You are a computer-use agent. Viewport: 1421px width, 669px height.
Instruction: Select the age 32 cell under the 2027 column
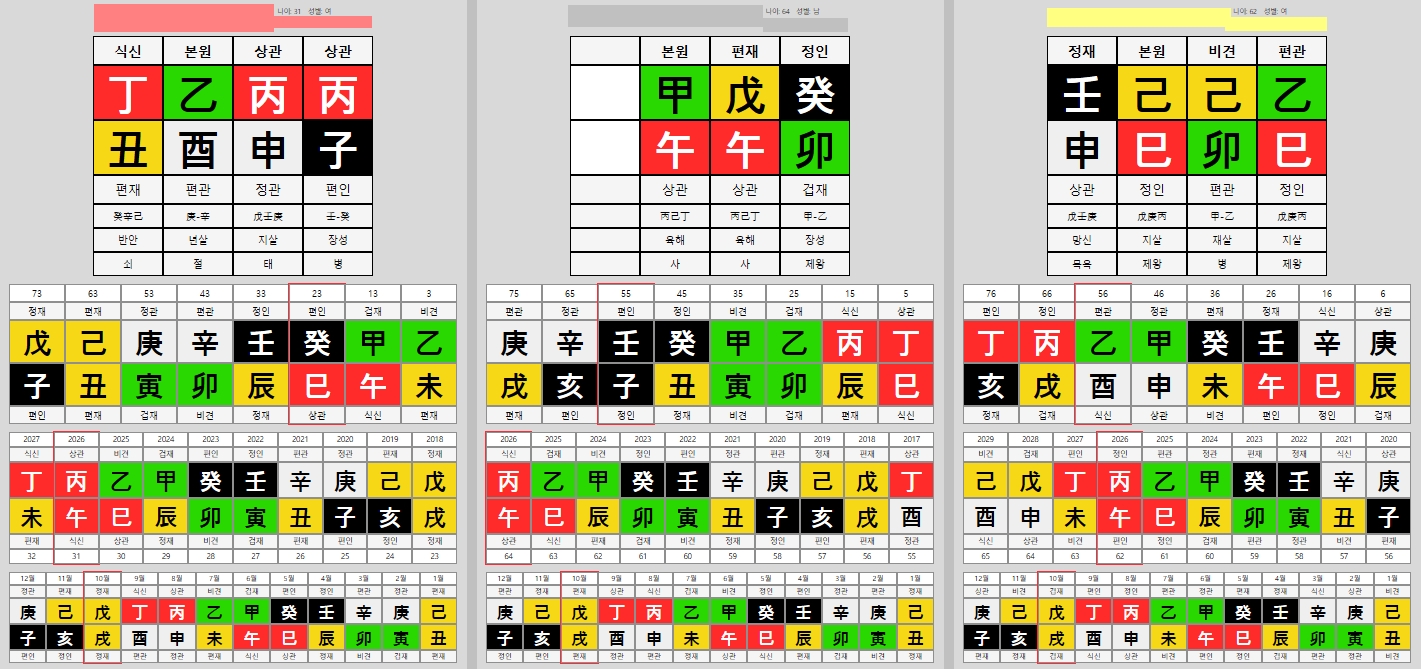(32, 556)
